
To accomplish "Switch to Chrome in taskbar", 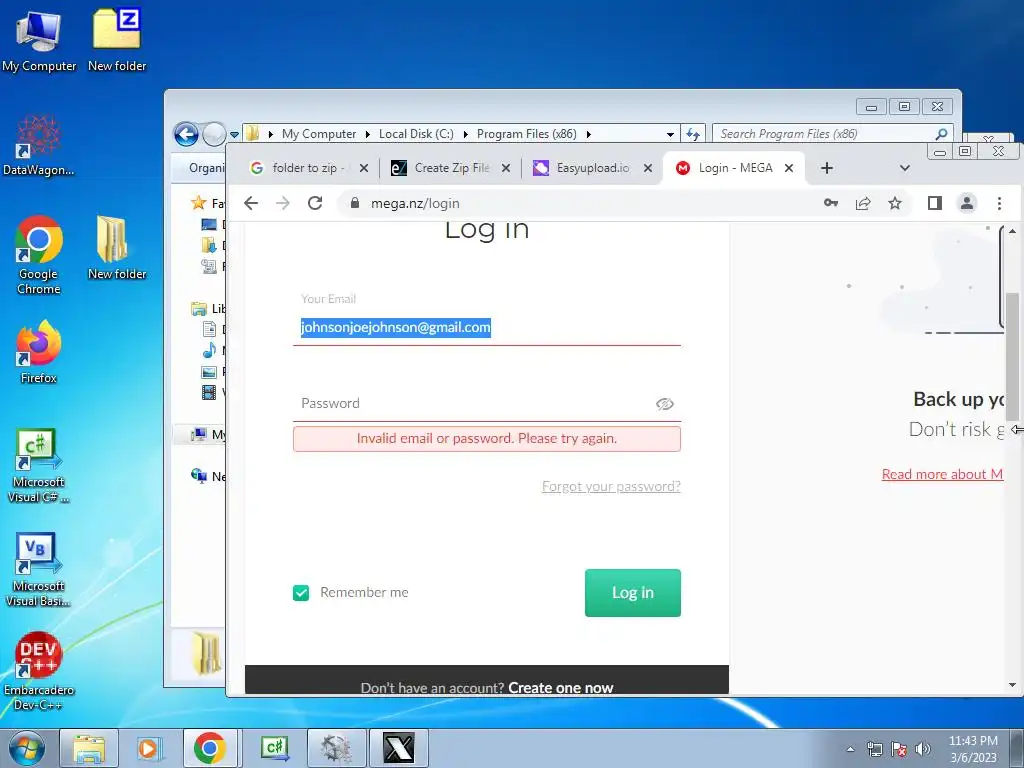I will tap(210, 748).
